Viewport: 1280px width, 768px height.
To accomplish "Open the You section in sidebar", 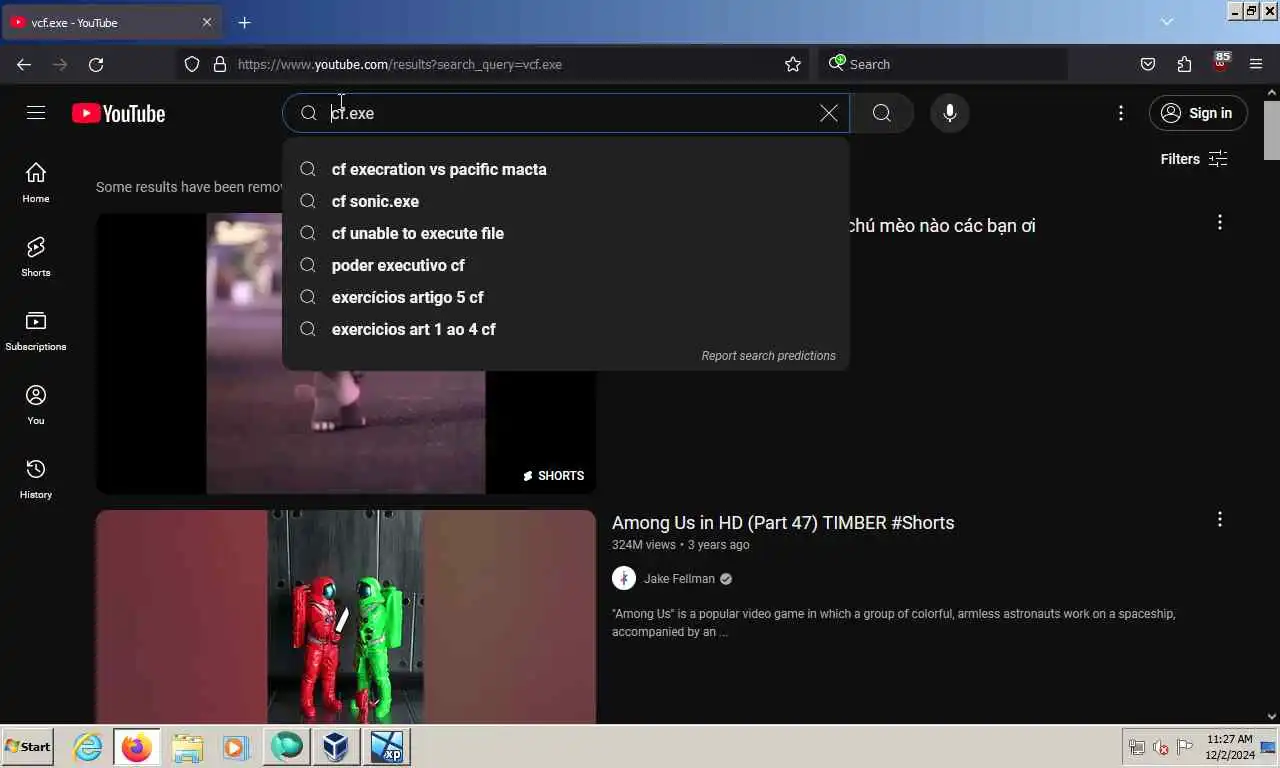I will (36, 404).
